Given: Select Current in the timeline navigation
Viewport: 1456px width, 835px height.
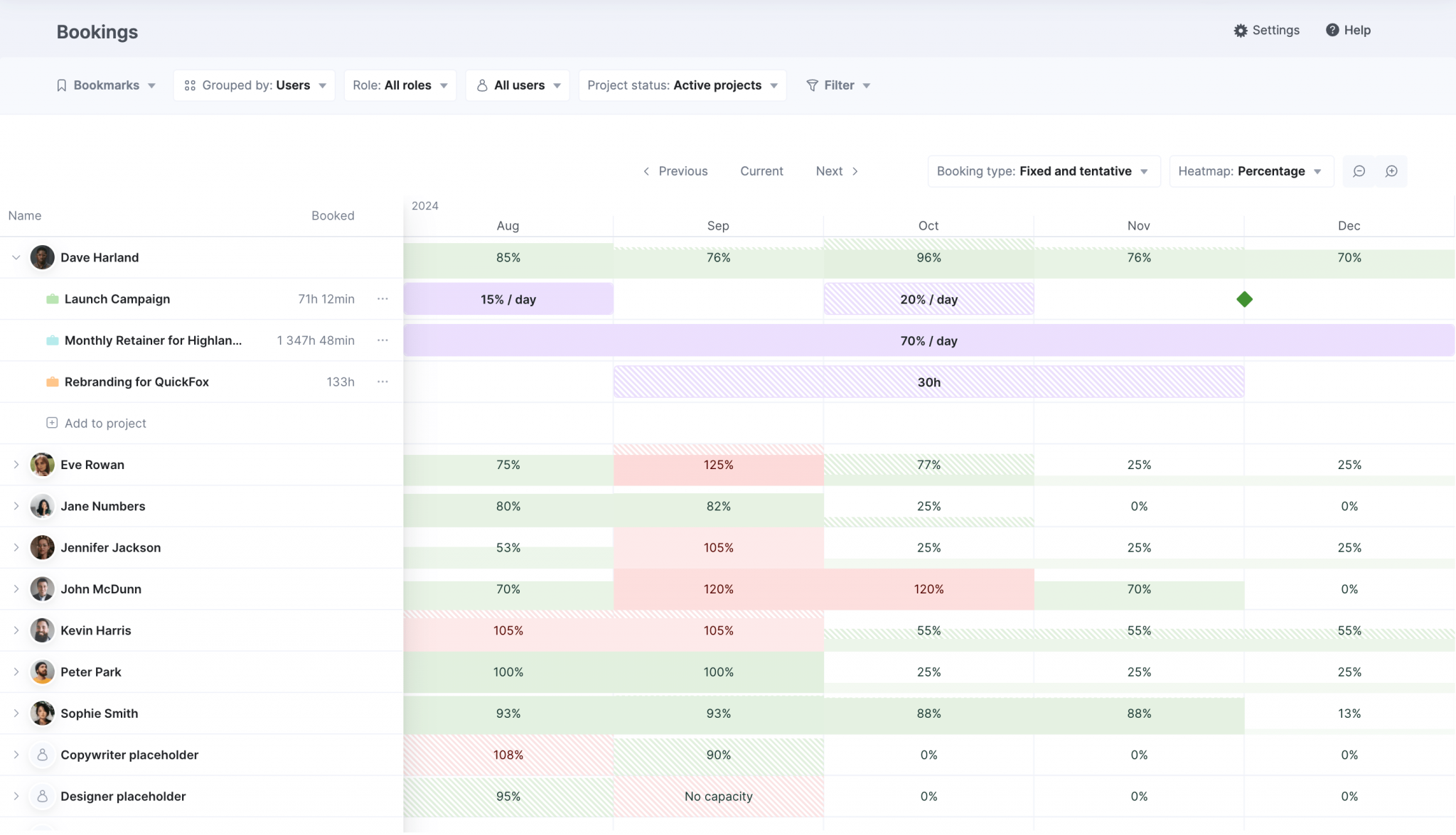Looking at the screenshot, I should (x=761, y=171).
